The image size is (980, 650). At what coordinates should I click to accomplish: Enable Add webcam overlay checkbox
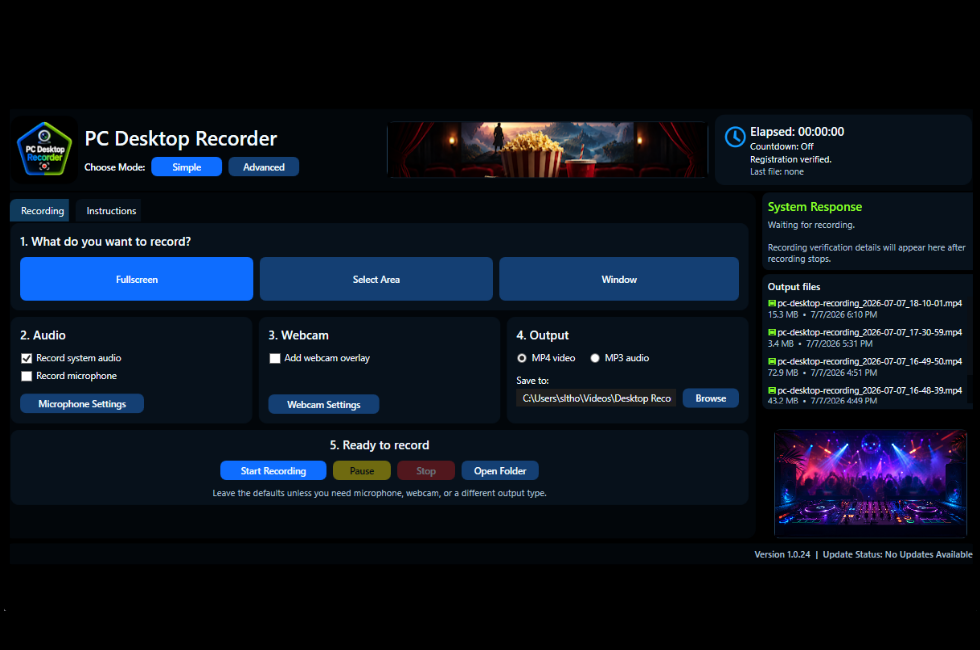pyautogui.click(x=274, y=358)
